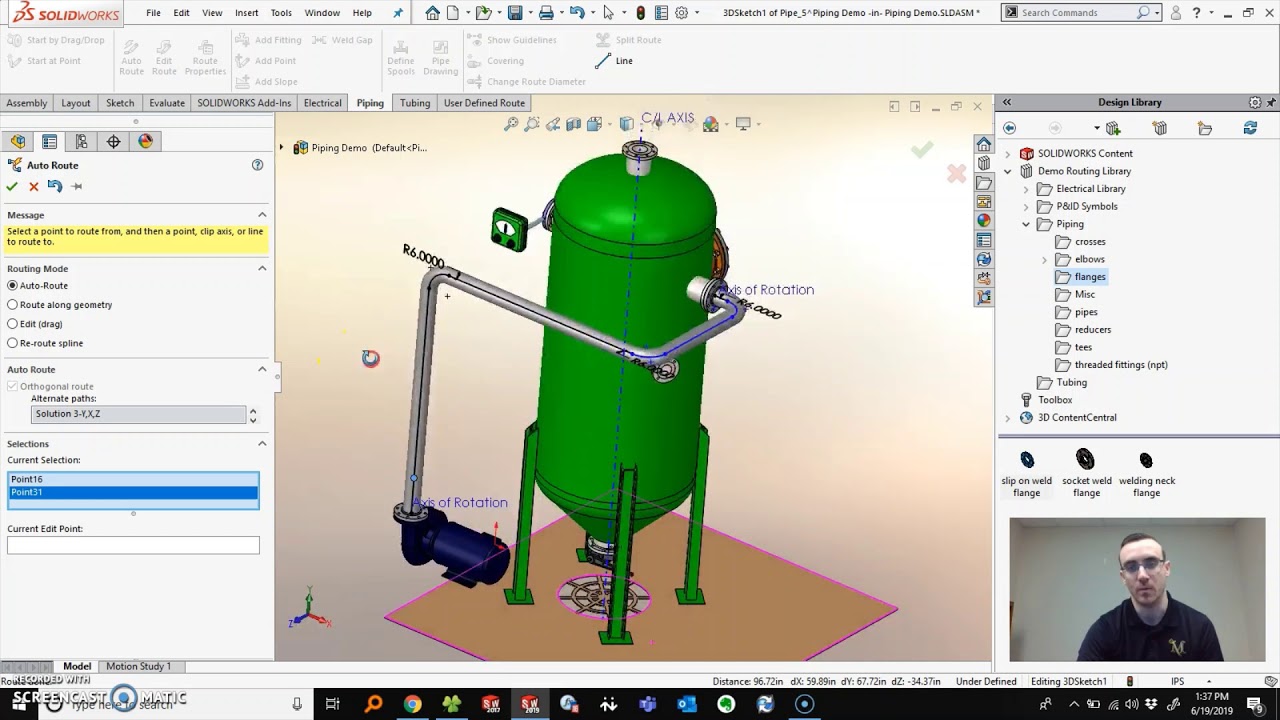Screen dimensions: 1280x720
Task: Select Point16 in Current Selection list
Action: click(x=133, y=480)
